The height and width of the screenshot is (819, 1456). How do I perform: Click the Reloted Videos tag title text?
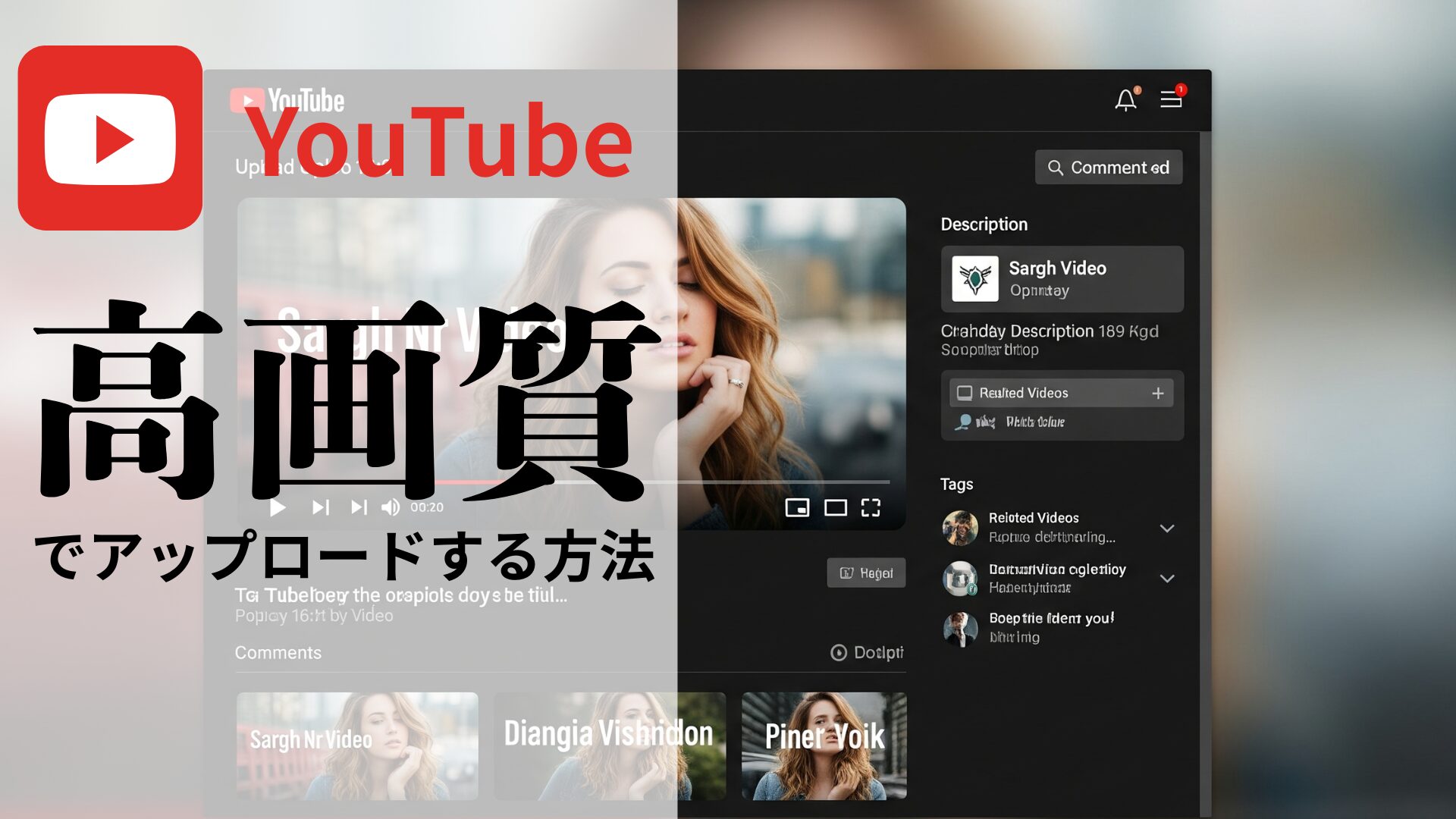(1034, 518)
